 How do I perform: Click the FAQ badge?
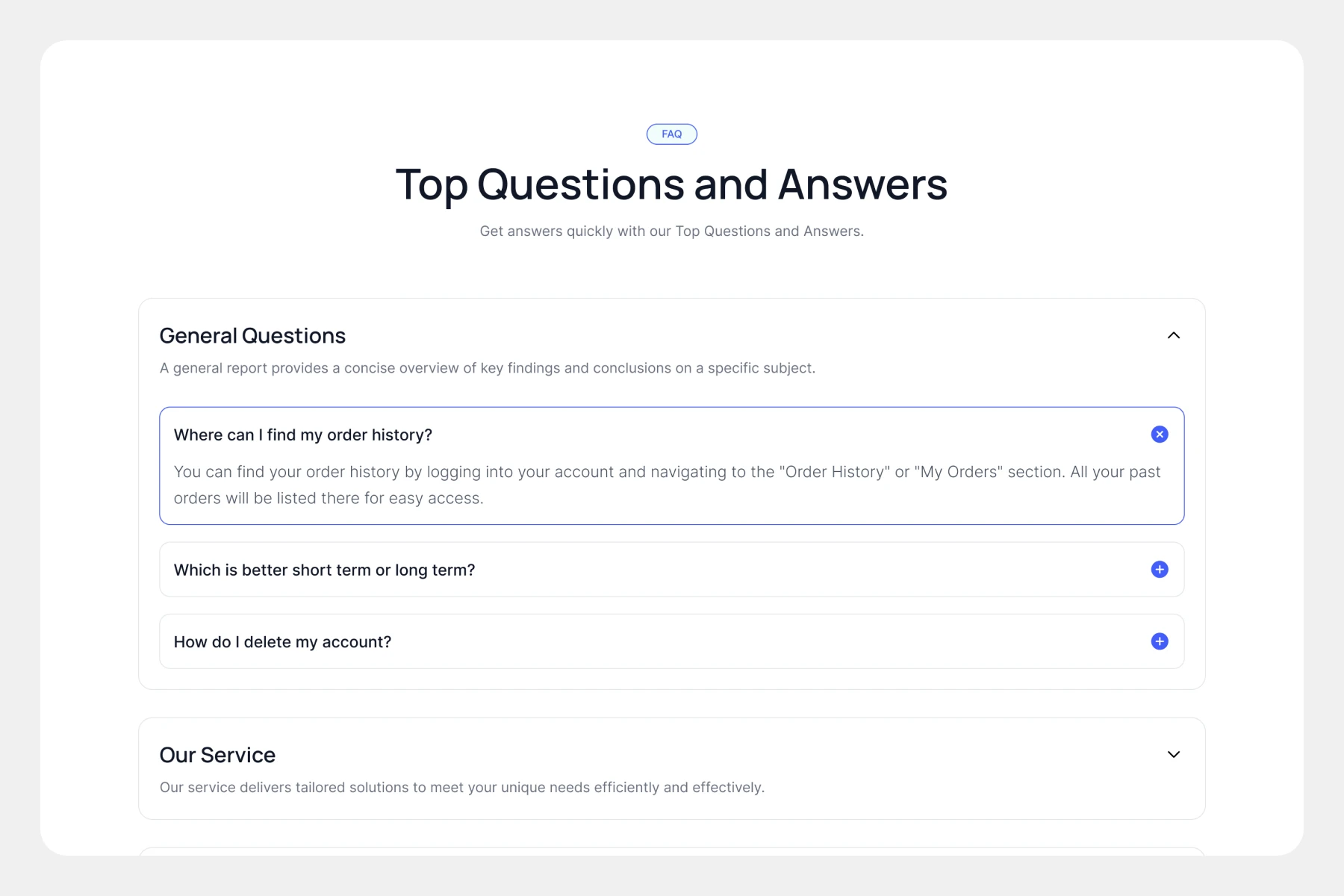coord(671,134)
